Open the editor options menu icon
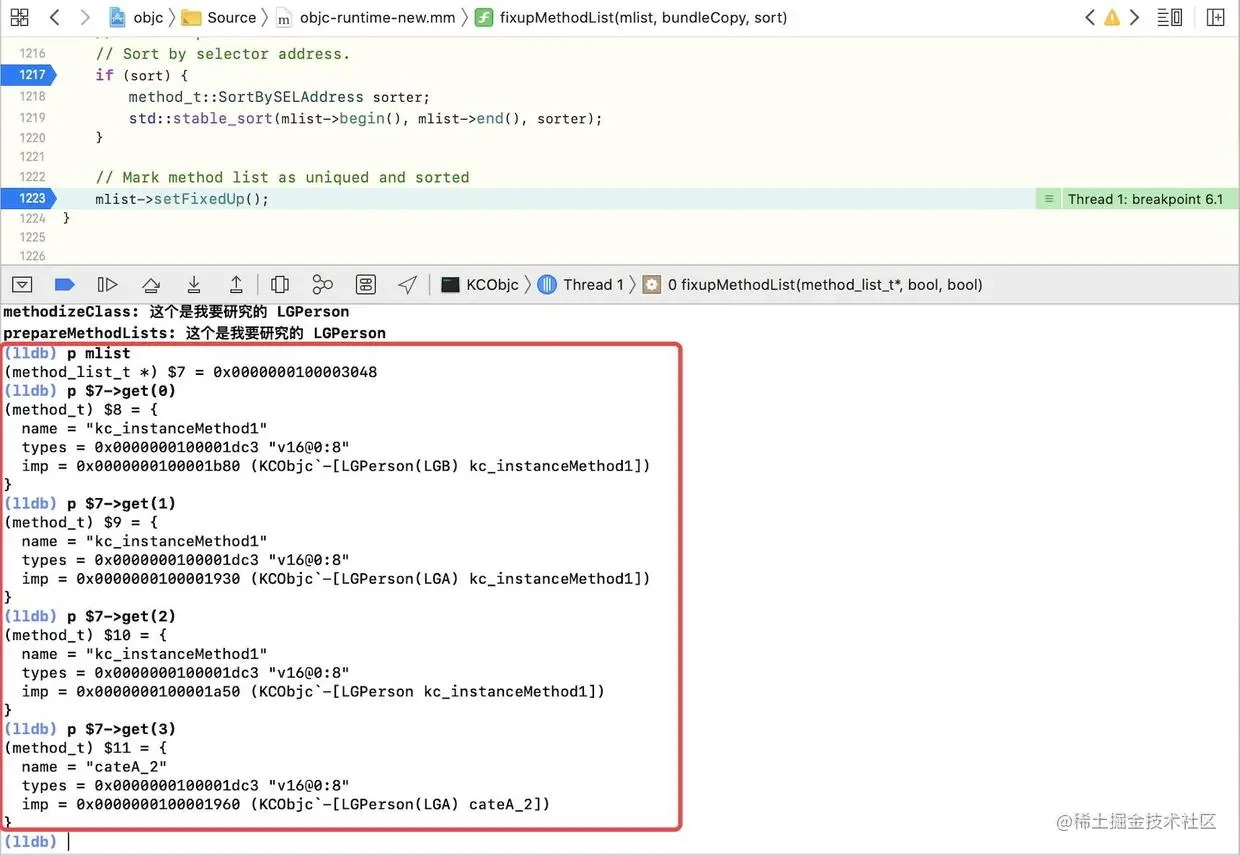This screenshot has width=1240, height=855. coord(1170,17)
